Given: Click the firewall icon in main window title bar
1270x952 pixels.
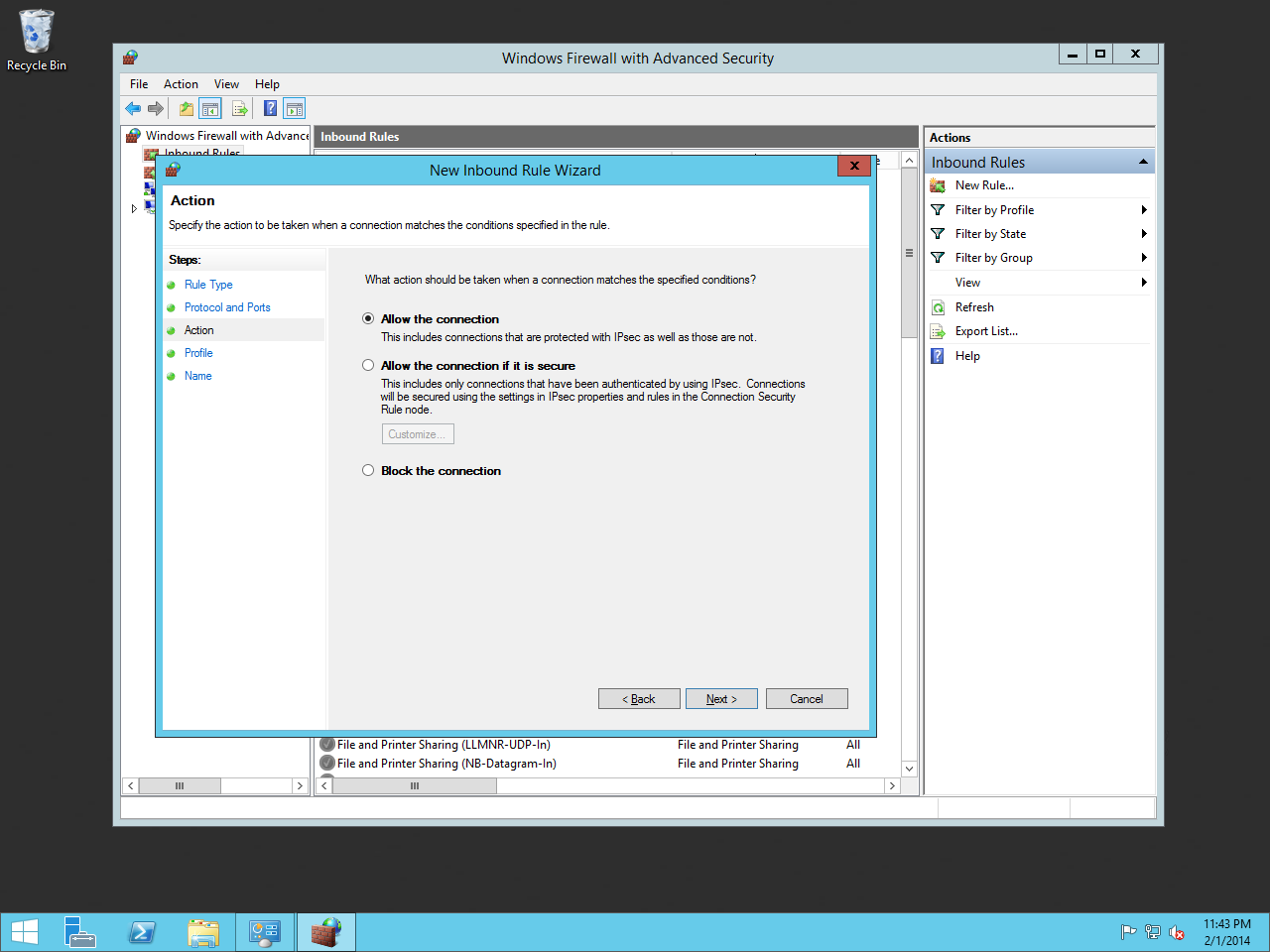Looking at the screenshot, I should [x=130, y=58].
